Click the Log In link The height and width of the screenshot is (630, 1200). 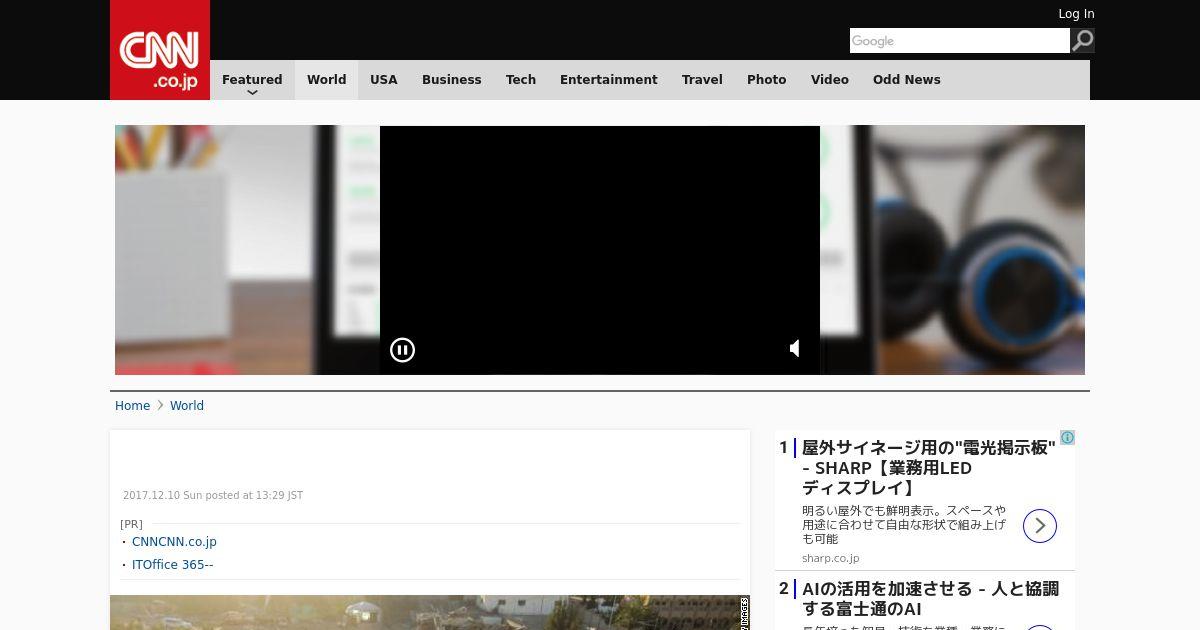1076,14
